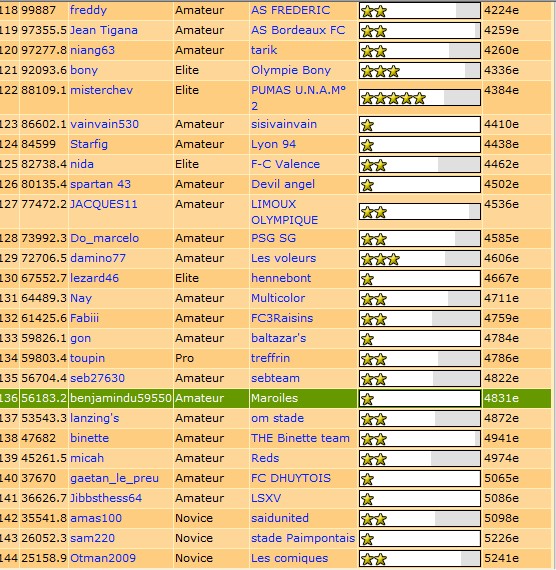Open team link PUMAS U.N.A.M° 2
556x570 pixels.
click(x=298, y=98)
